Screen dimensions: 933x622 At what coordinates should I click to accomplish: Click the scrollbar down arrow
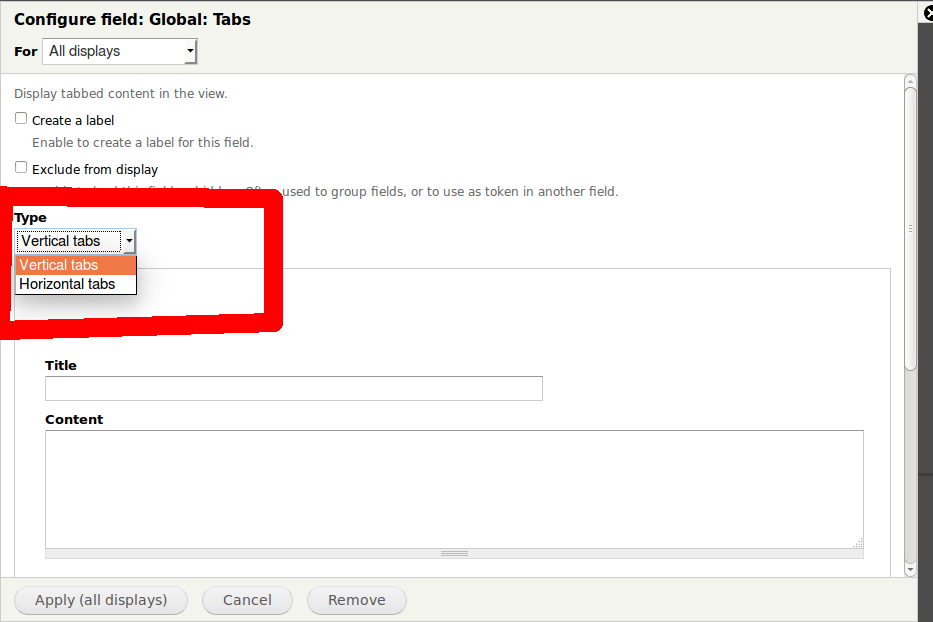[910, 568]
